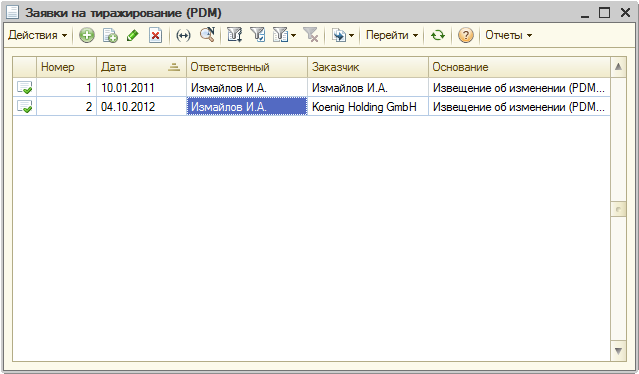
Task: Click the scrollbar down arrow
Action: pos(618,351)
